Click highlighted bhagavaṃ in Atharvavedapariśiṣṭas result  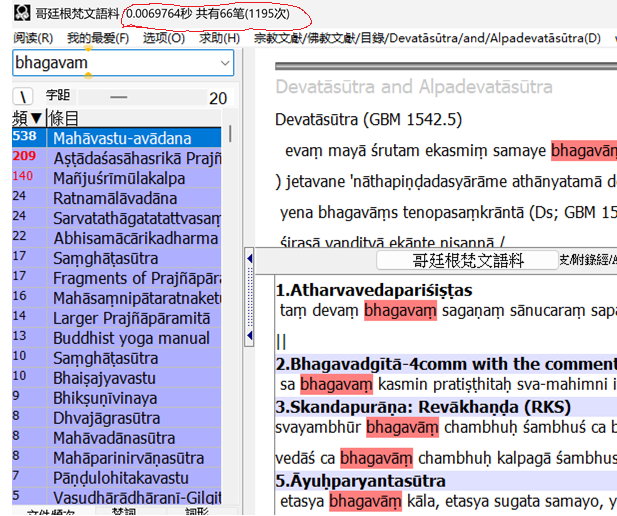pyautogui.click(x=400, y=311)
